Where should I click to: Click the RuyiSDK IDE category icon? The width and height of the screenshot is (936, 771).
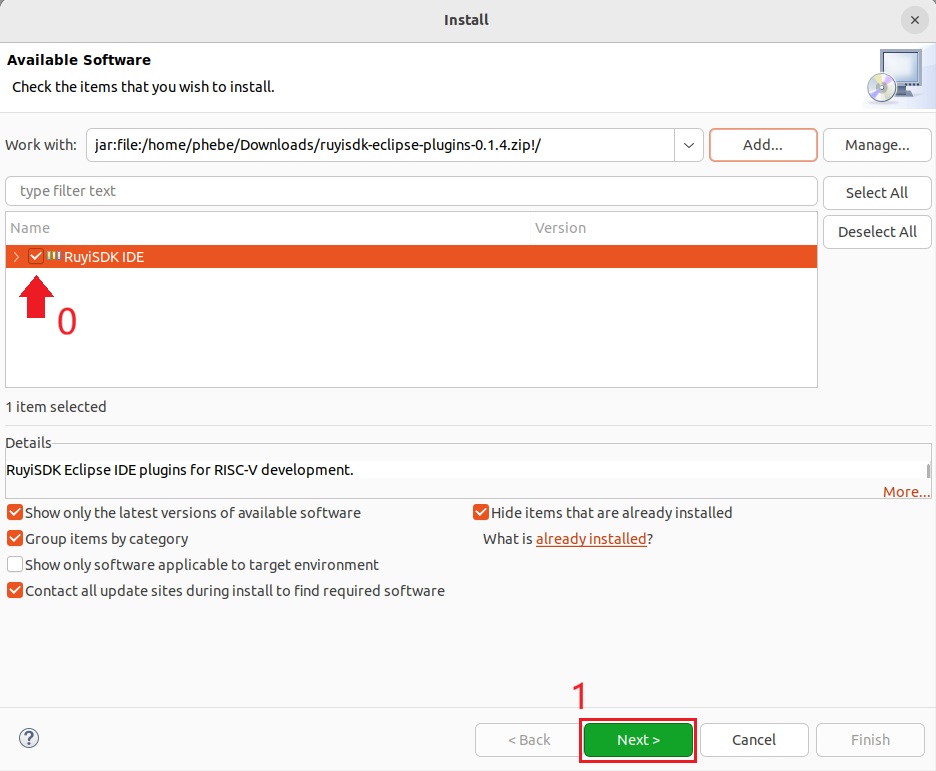point(54,256)
